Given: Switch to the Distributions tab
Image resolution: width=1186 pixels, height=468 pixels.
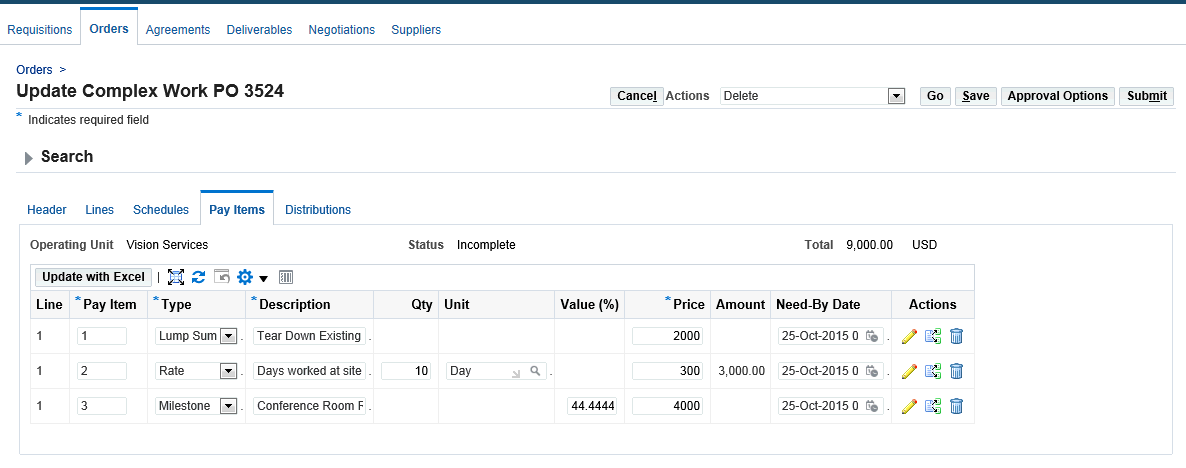Looking at the screenshot, I should tap(318, 210).
